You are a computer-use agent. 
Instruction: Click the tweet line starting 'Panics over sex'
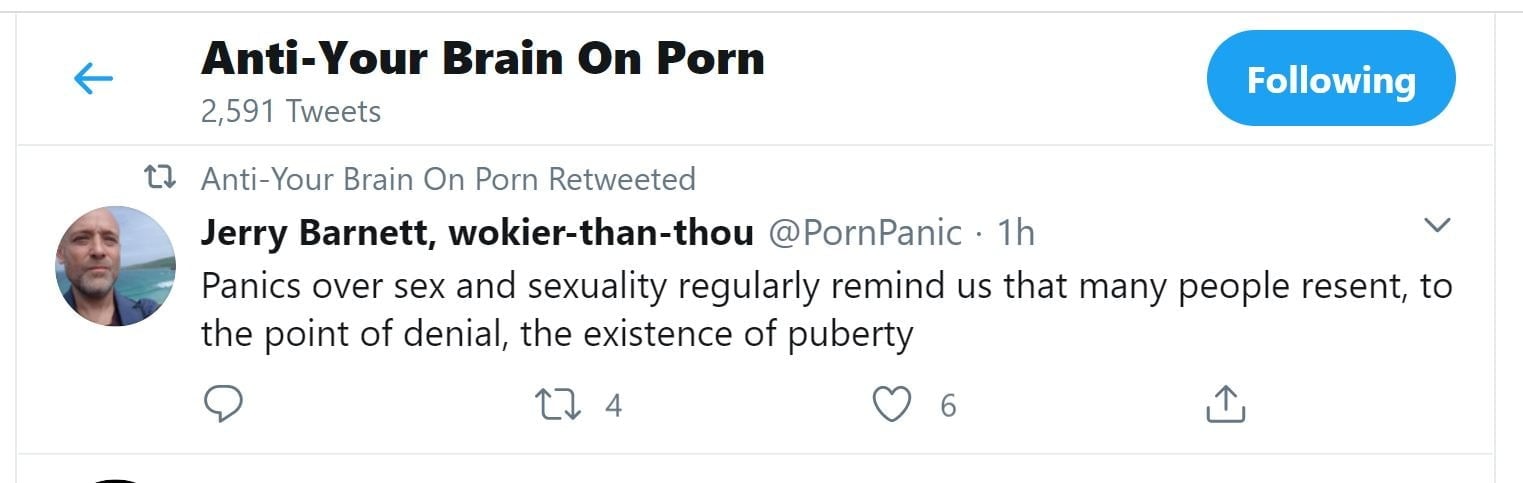(x=826, y=286)
